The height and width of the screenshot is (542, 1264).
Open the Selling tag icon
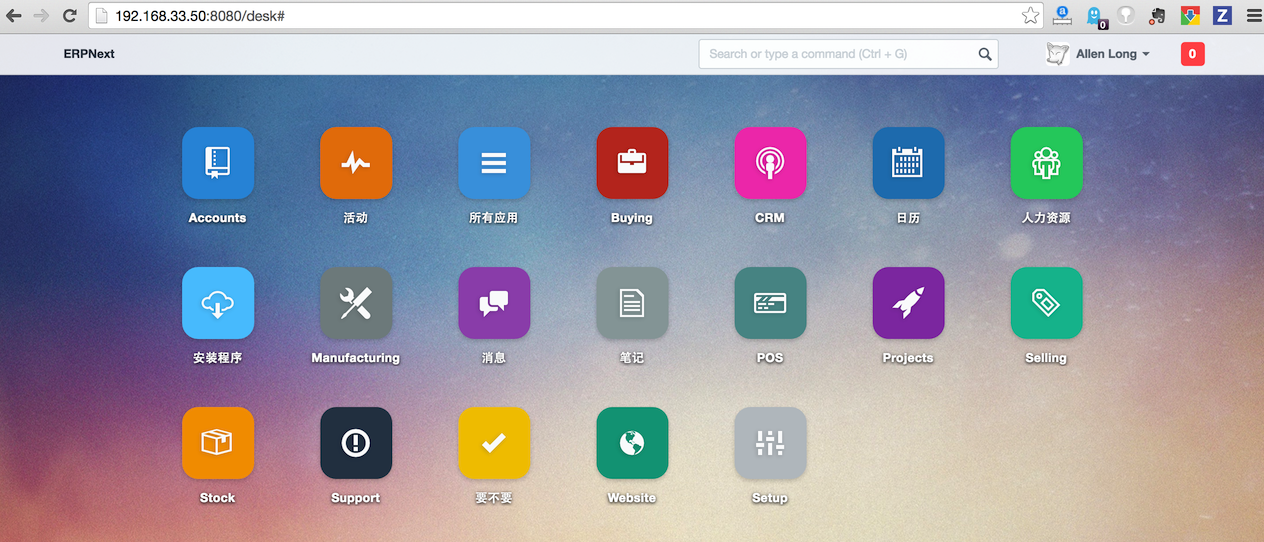[x=1046, y=303]
